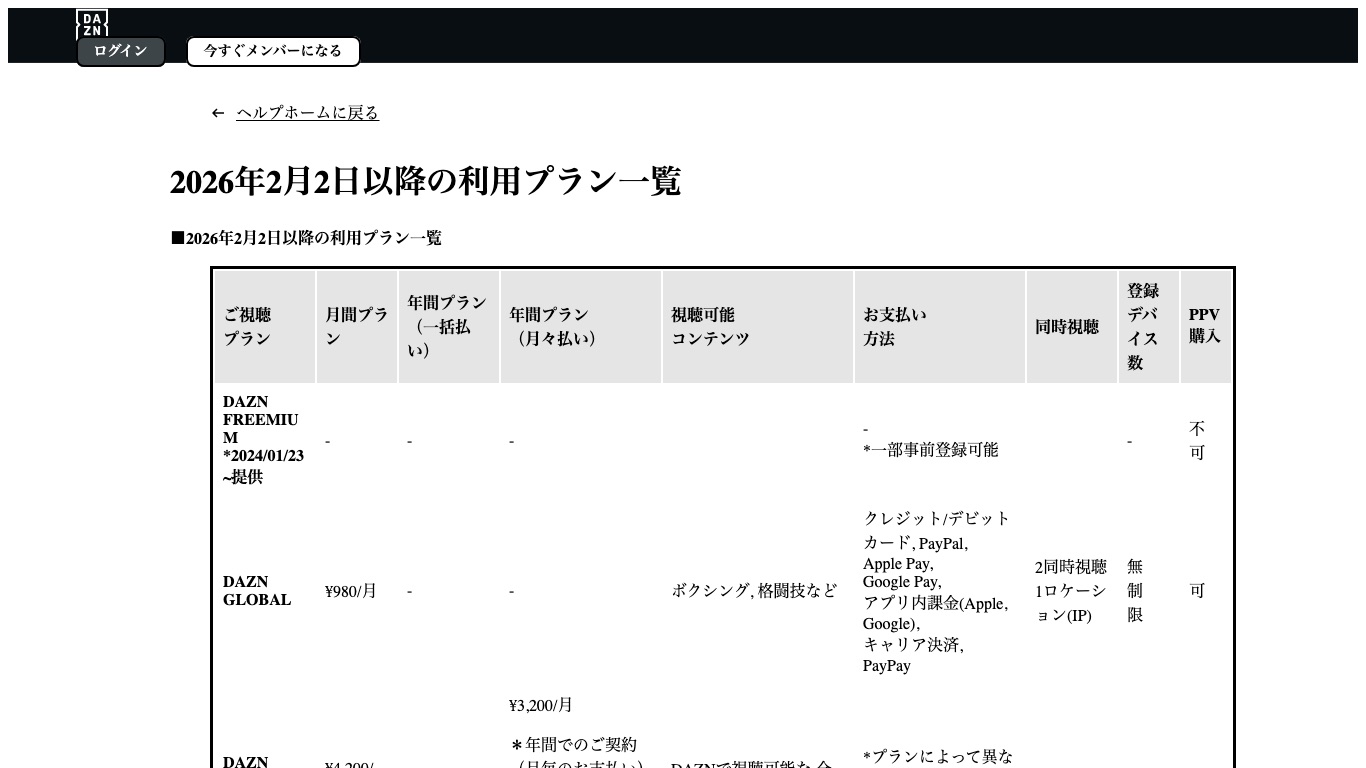The width and height of the screenshot is (1366, 768).
Task: Follow the ヘルプホームに戻る link
Action: [308, 113]
